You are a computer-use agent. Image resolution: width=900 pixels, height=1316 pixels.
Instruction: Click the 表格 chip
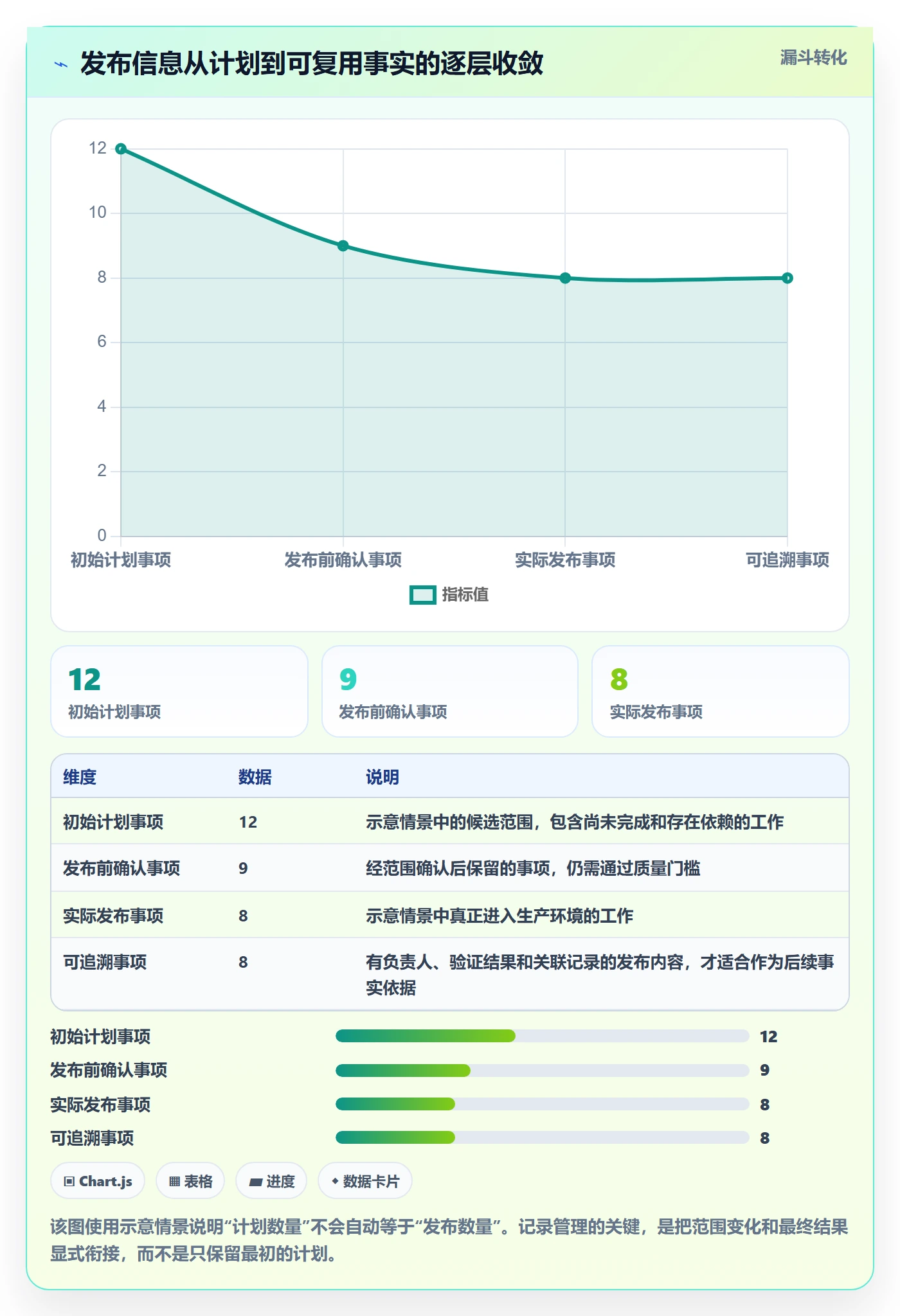(x=190, y=1181)
